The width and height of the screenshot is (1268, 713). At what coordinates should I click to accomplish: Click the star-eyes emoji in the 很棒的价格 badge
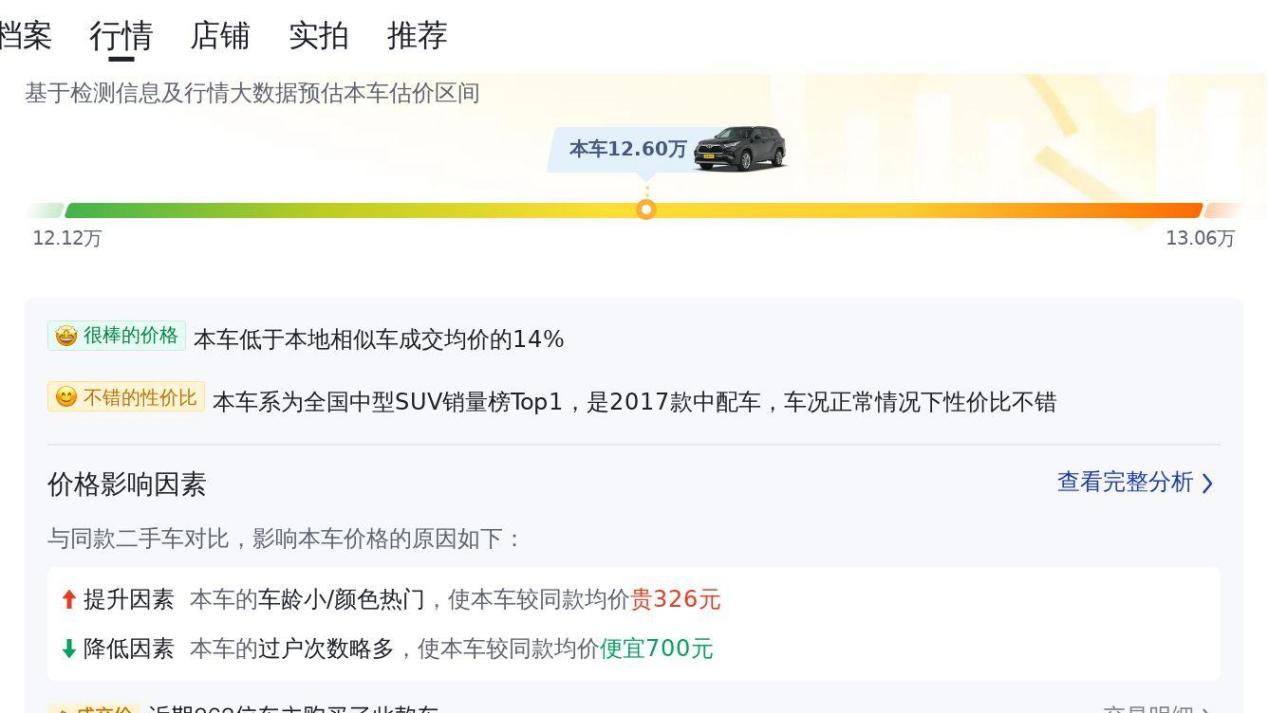[x=67, y=336]
